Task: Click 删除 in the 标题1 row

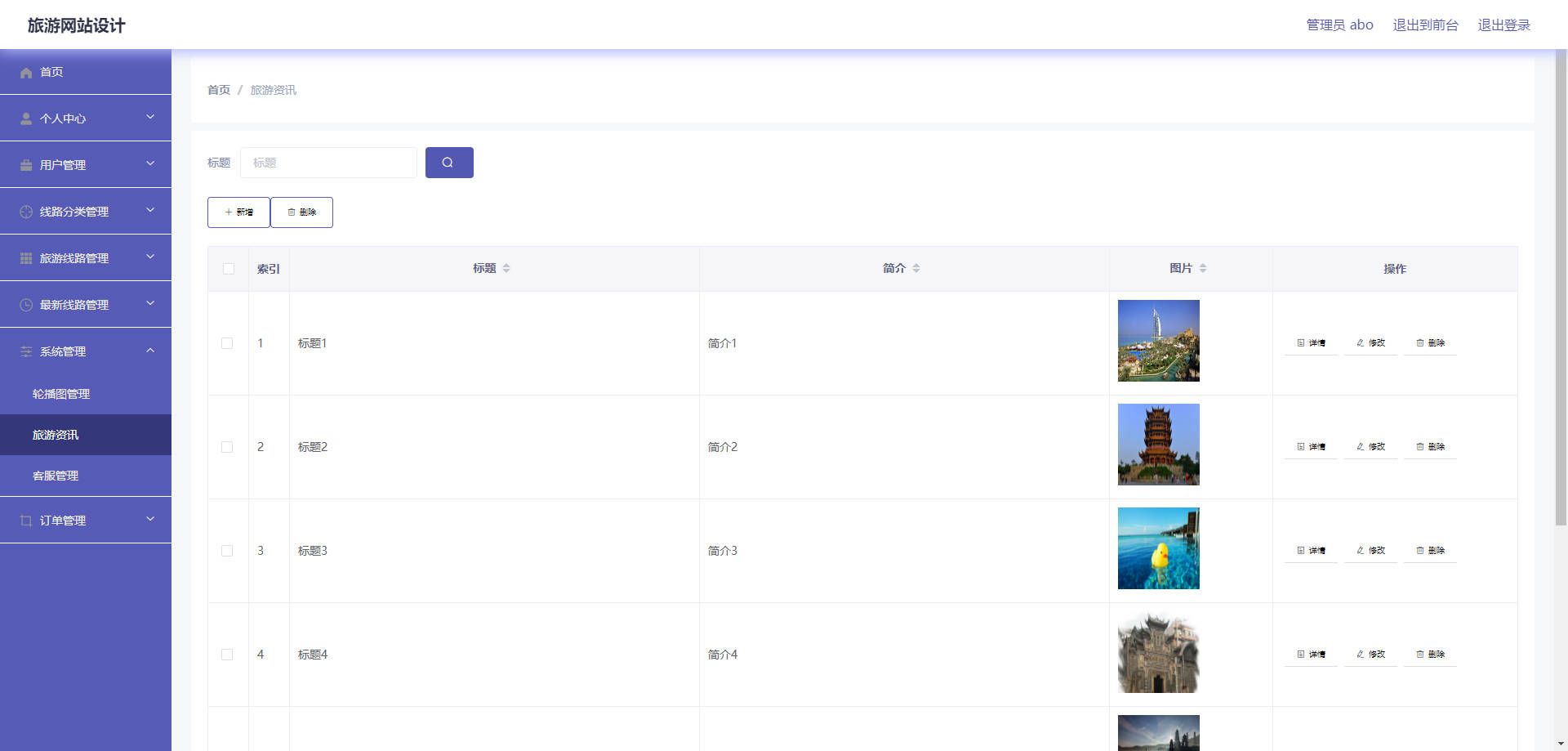Action: (1430, 343)
